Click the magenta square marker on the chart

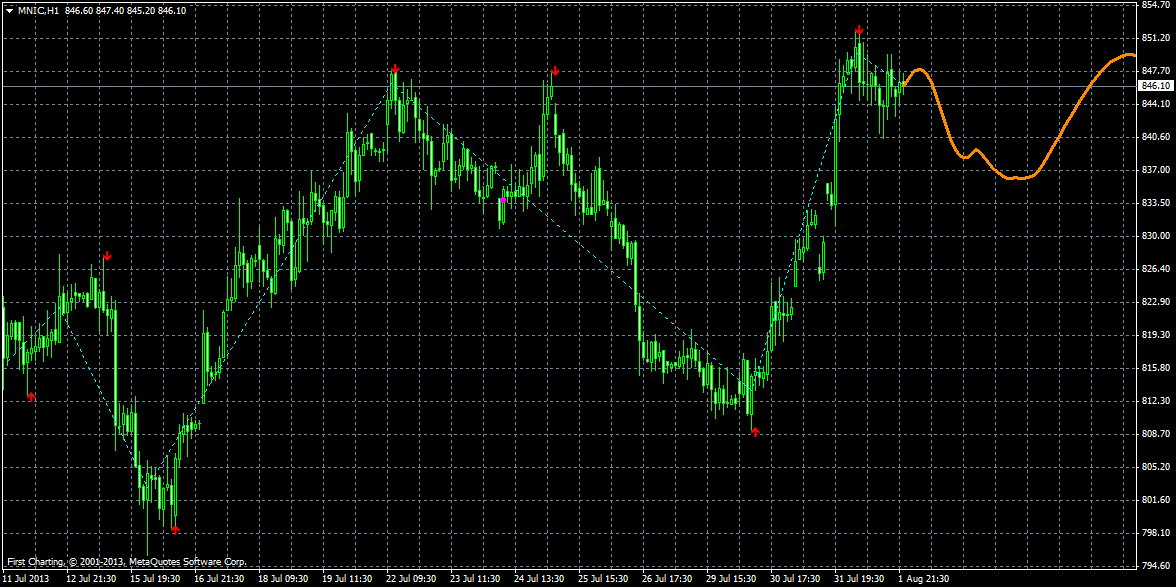click(502, 200)
